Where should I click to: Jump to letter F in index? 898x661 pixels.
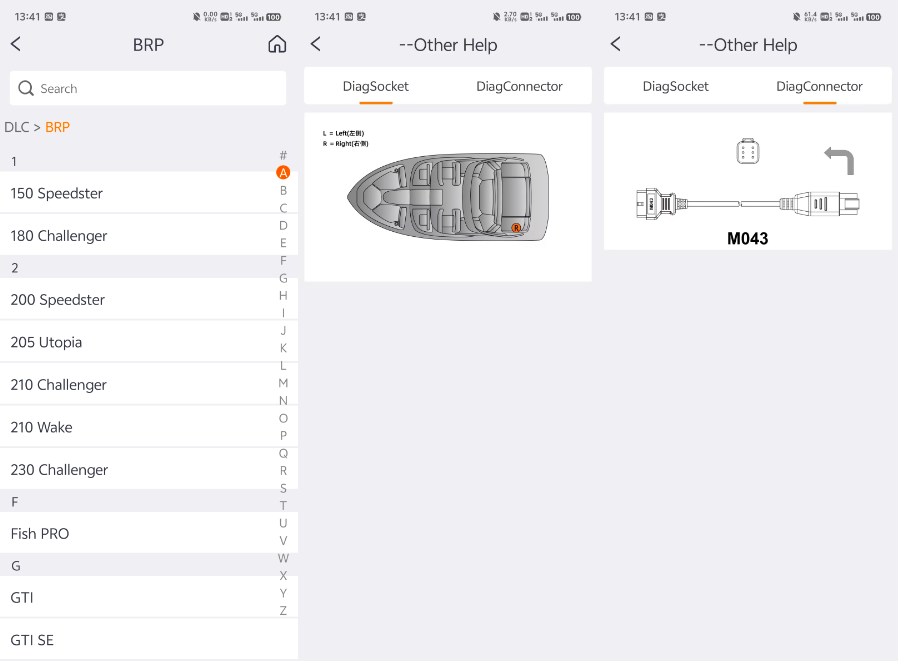[283, 261]
